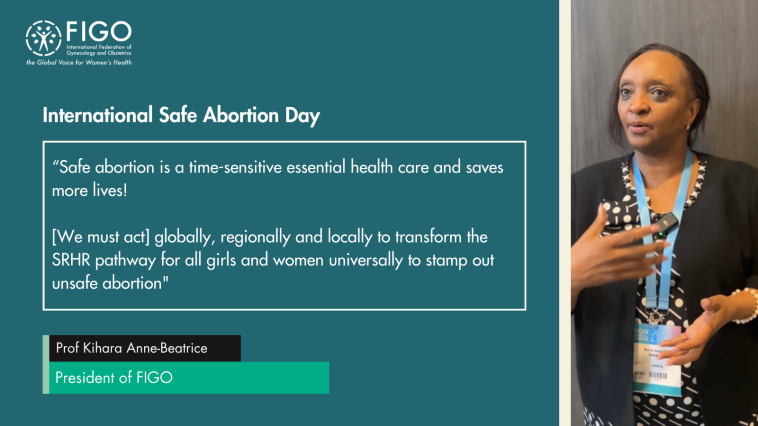The image size is (758, 426).
Task: Click the International Federation of Gynecology subtitle
Action: point(99,50)
